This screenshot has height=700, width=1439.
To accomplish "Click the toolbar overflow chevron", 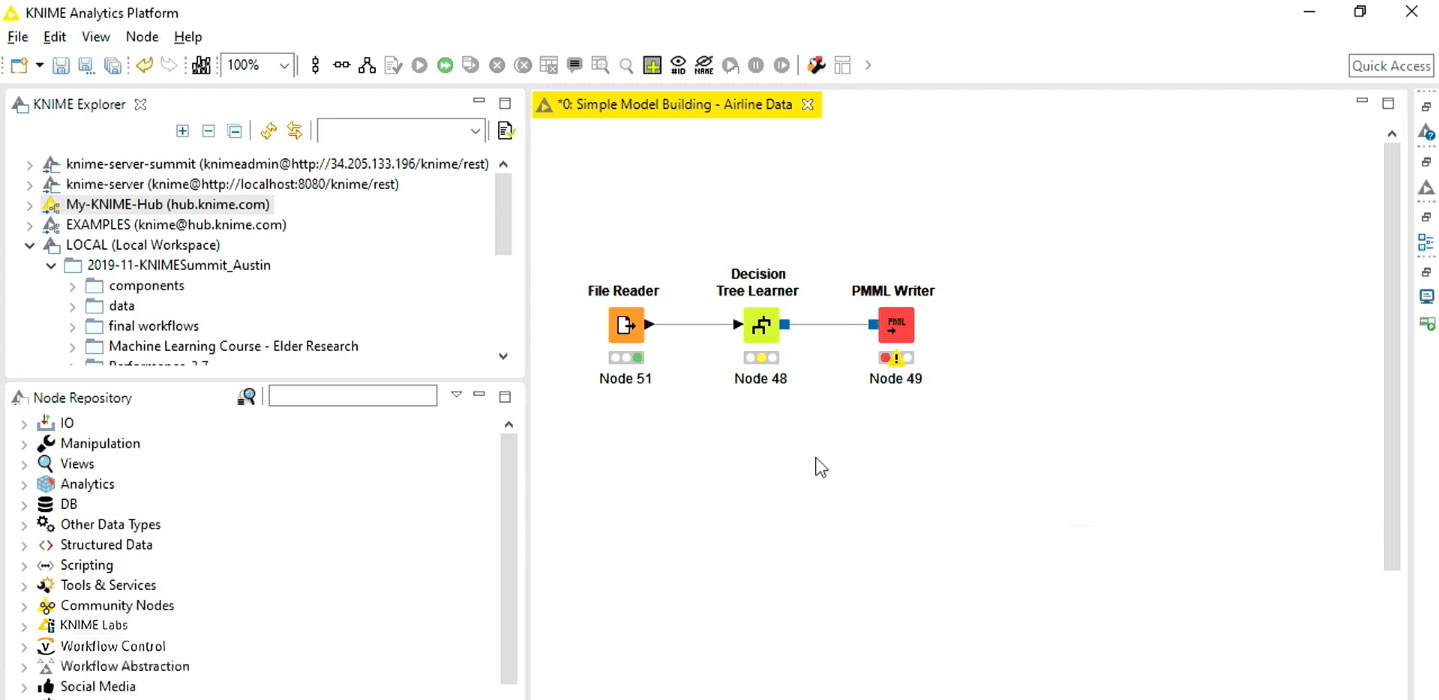I will [868, 65].
